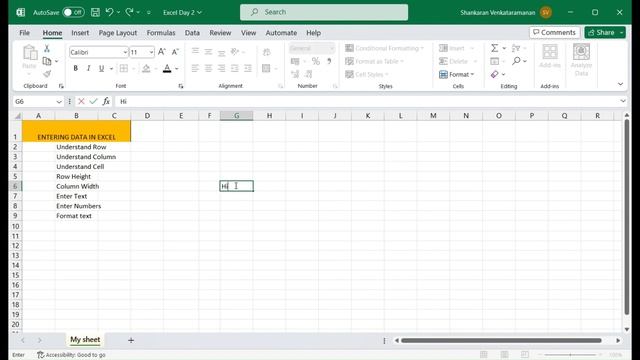Switch to the Page Layout tab

pyautogui.click(x=118, y=33)
